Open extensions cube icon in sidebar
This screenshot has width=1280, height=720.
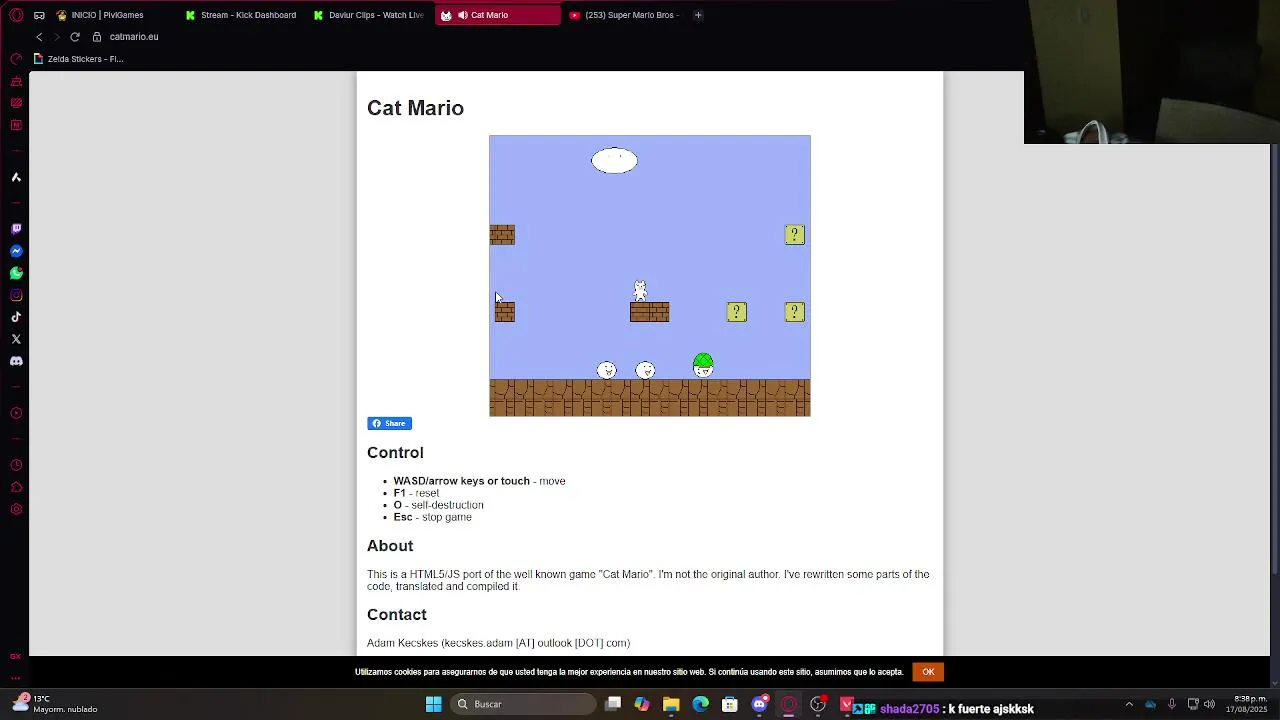pos(16,487)
